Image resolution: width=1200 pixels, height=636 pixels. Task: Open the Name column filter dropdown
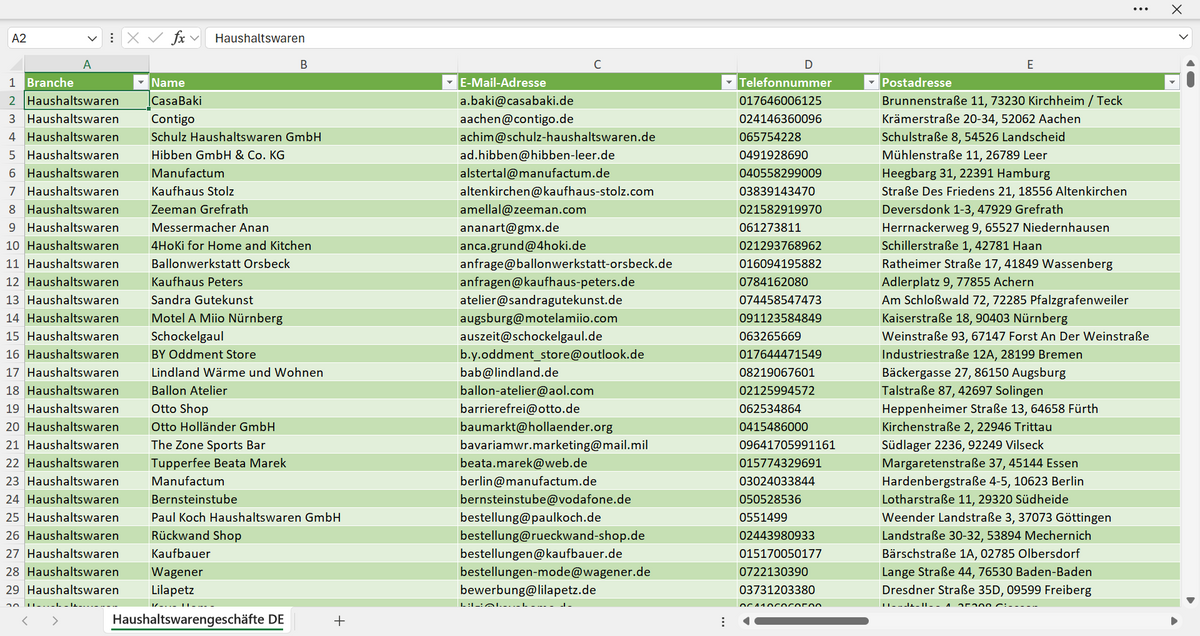point(448,83)
